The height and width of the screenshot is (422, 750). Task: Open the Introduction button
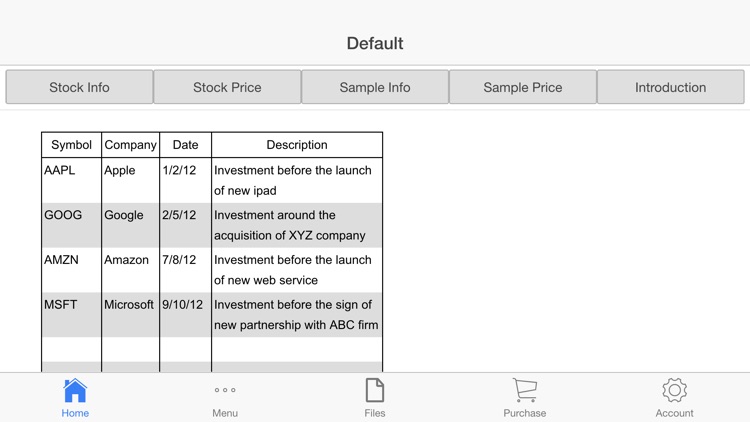point(671,87)
